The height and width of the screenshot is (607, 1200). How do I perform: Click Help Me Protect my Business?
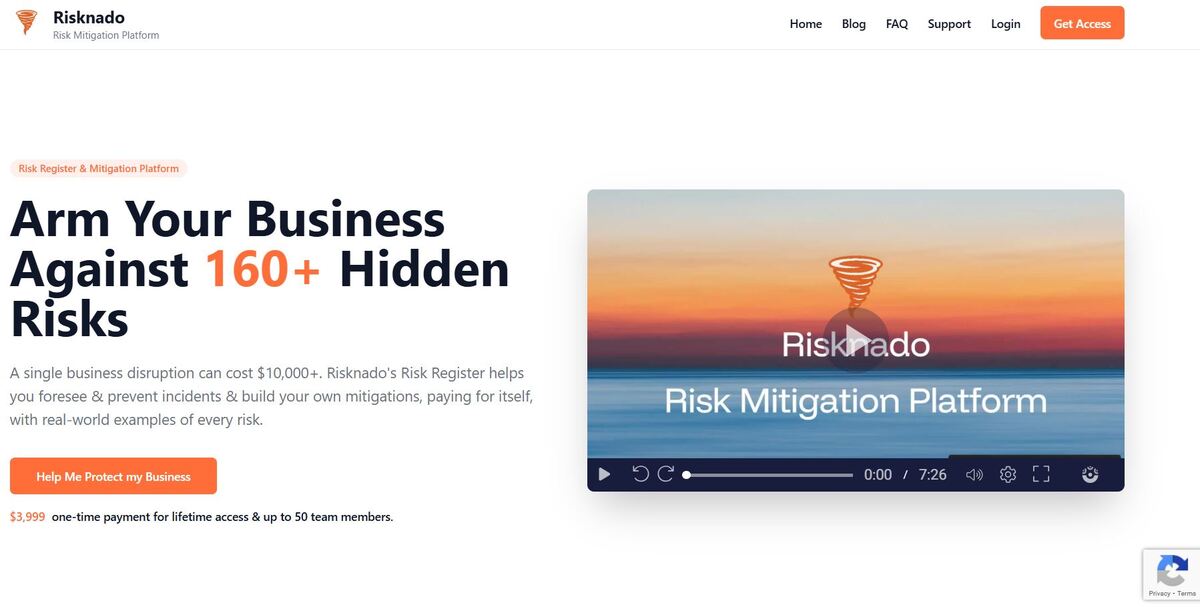[x=113, y=476]
